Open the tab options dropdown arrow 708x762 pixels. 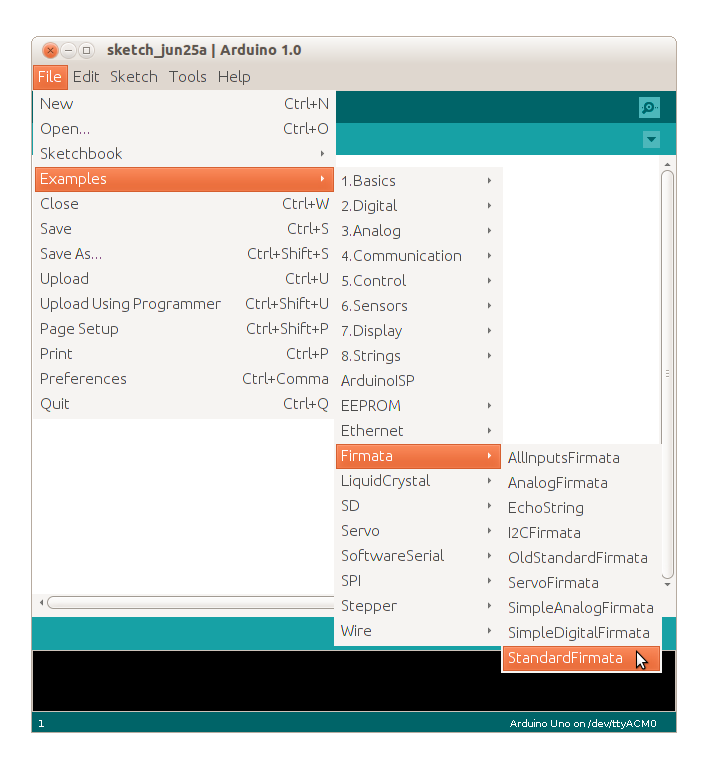(x=651, y=140)
